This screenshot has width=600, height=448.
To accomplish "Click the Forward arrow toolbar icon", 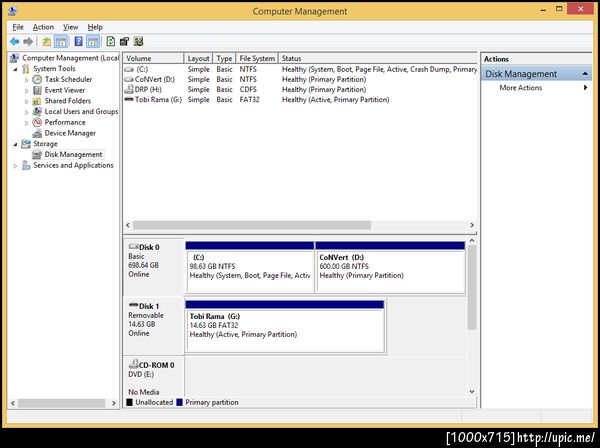I will [28, 41].
